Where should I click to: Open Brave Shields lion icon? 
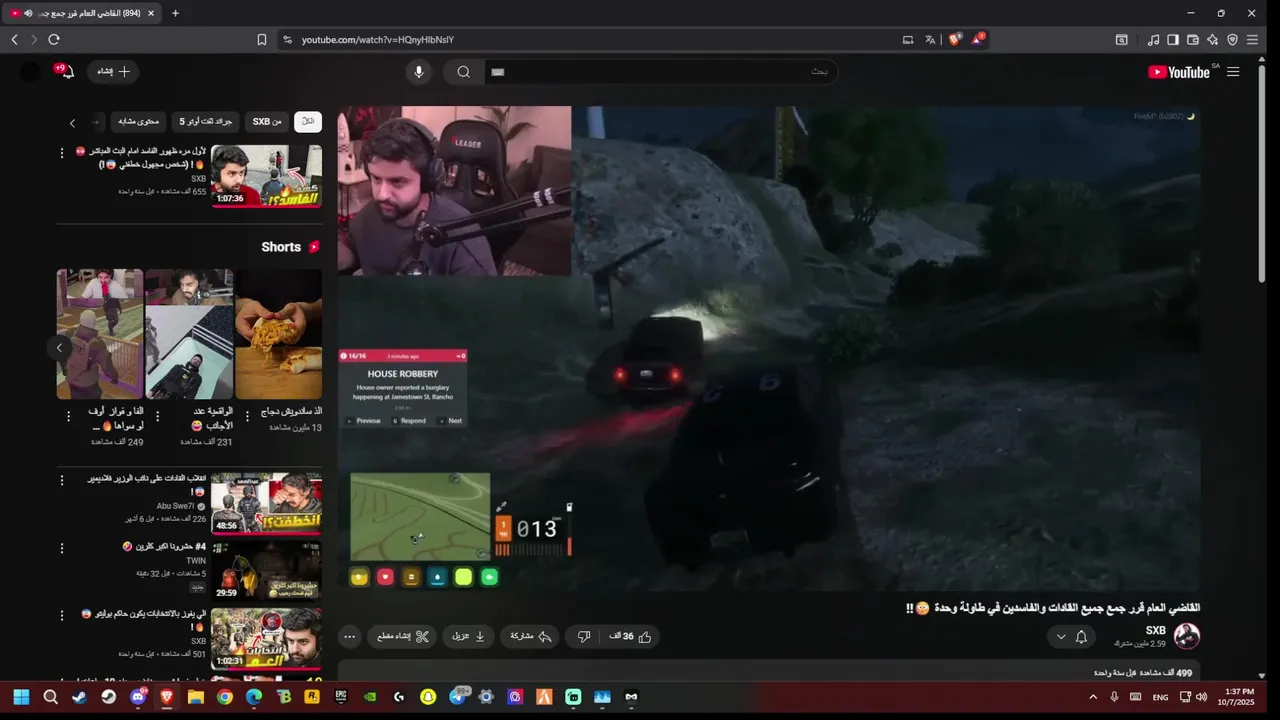click(x=955, y=39)
